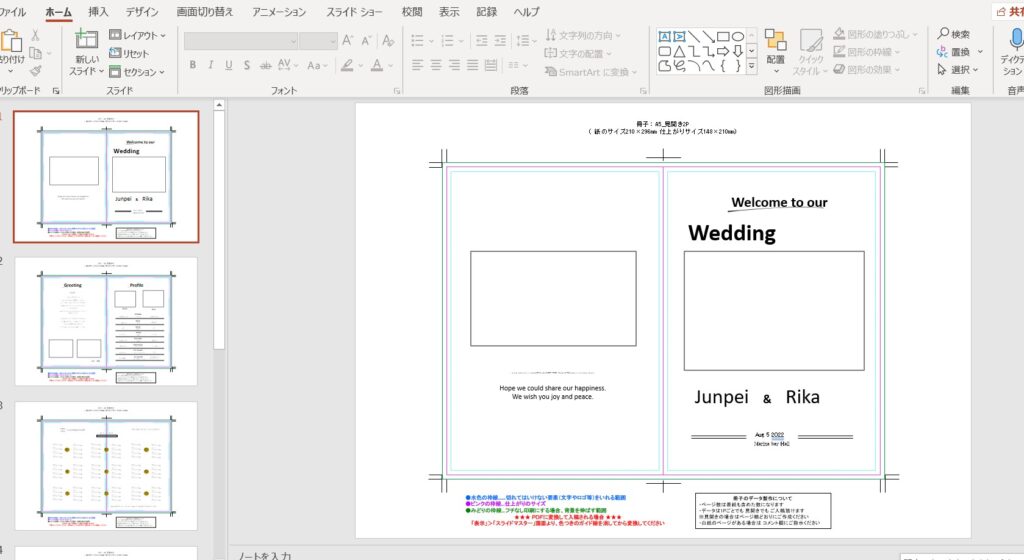Open the Insert (挿入) tab
Screen dimensions: 1024x560
click(98, 12)
